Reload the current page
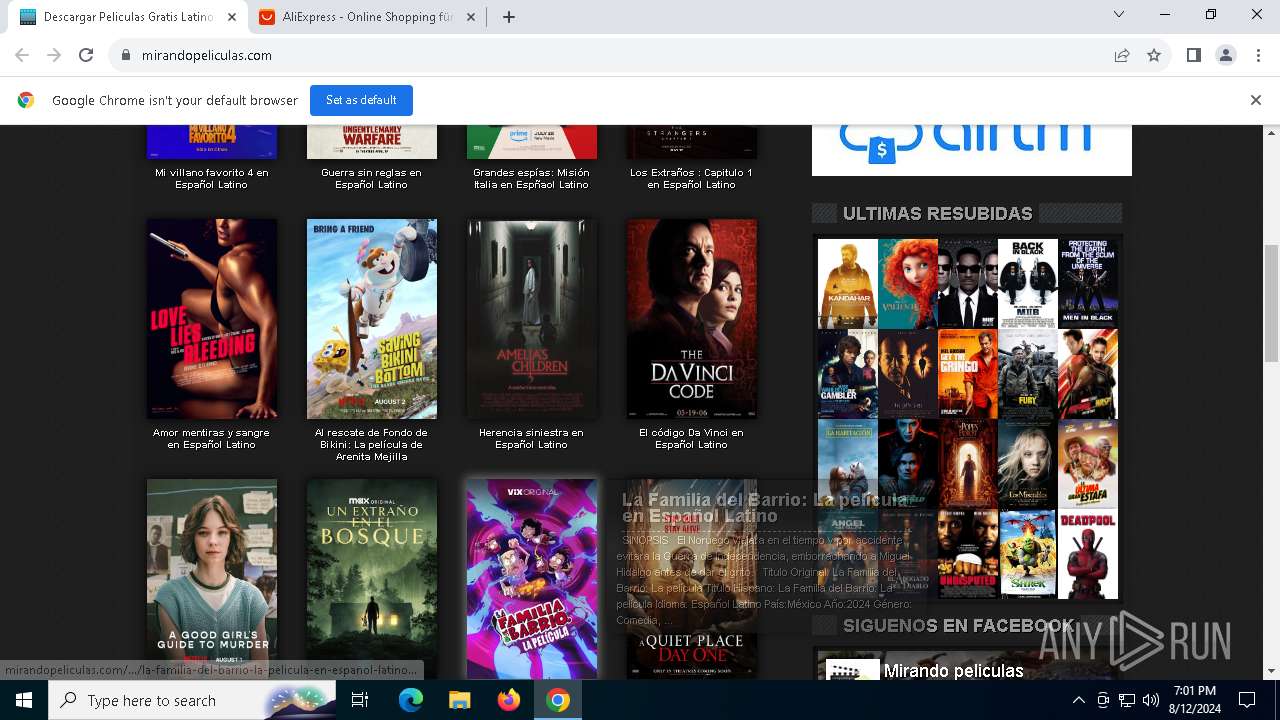Image resolution: width=1280 pixels, height=720 pixels. (86, 55)
